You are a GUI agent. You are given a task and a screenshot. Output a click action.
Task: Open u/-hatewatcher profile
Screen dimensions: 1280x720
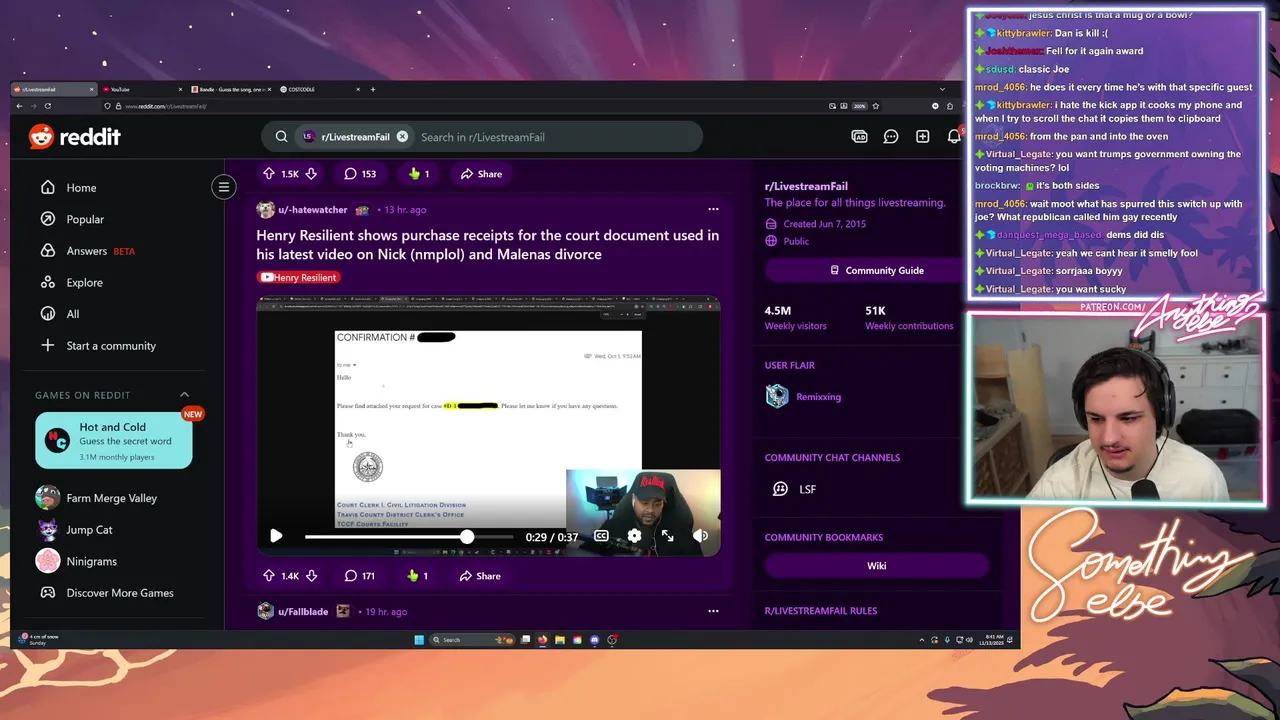tap(312, 210)
